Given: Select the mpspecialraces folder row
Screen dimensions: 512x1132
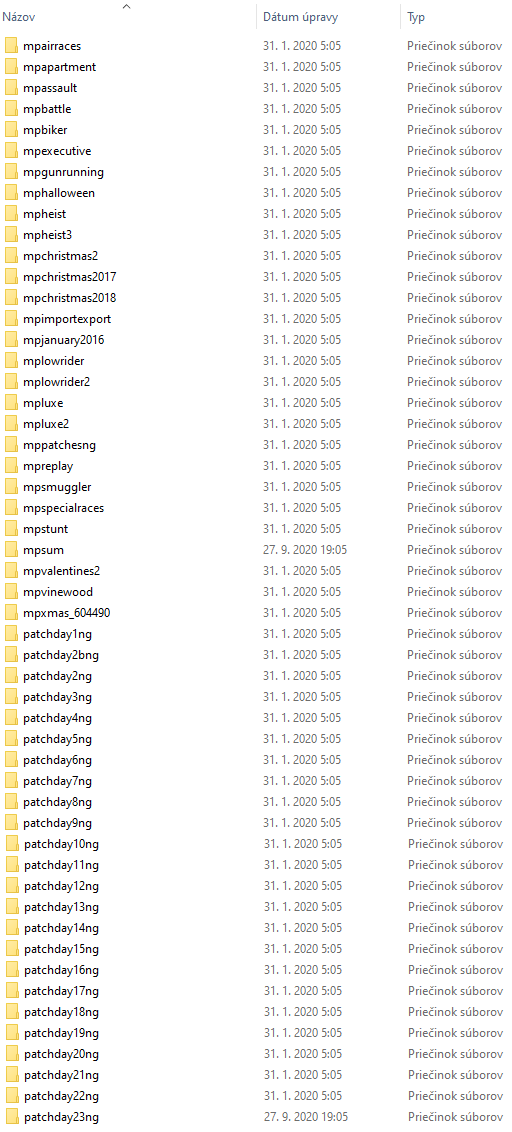Looking at the screenshot, I should click(256, 508).
